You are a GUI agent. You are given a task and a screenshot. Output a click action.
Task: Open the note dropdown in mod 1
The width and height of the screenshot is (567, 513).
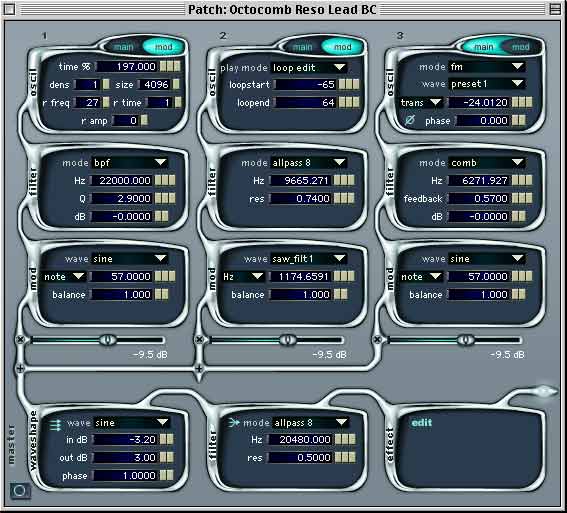pos(64,277)
